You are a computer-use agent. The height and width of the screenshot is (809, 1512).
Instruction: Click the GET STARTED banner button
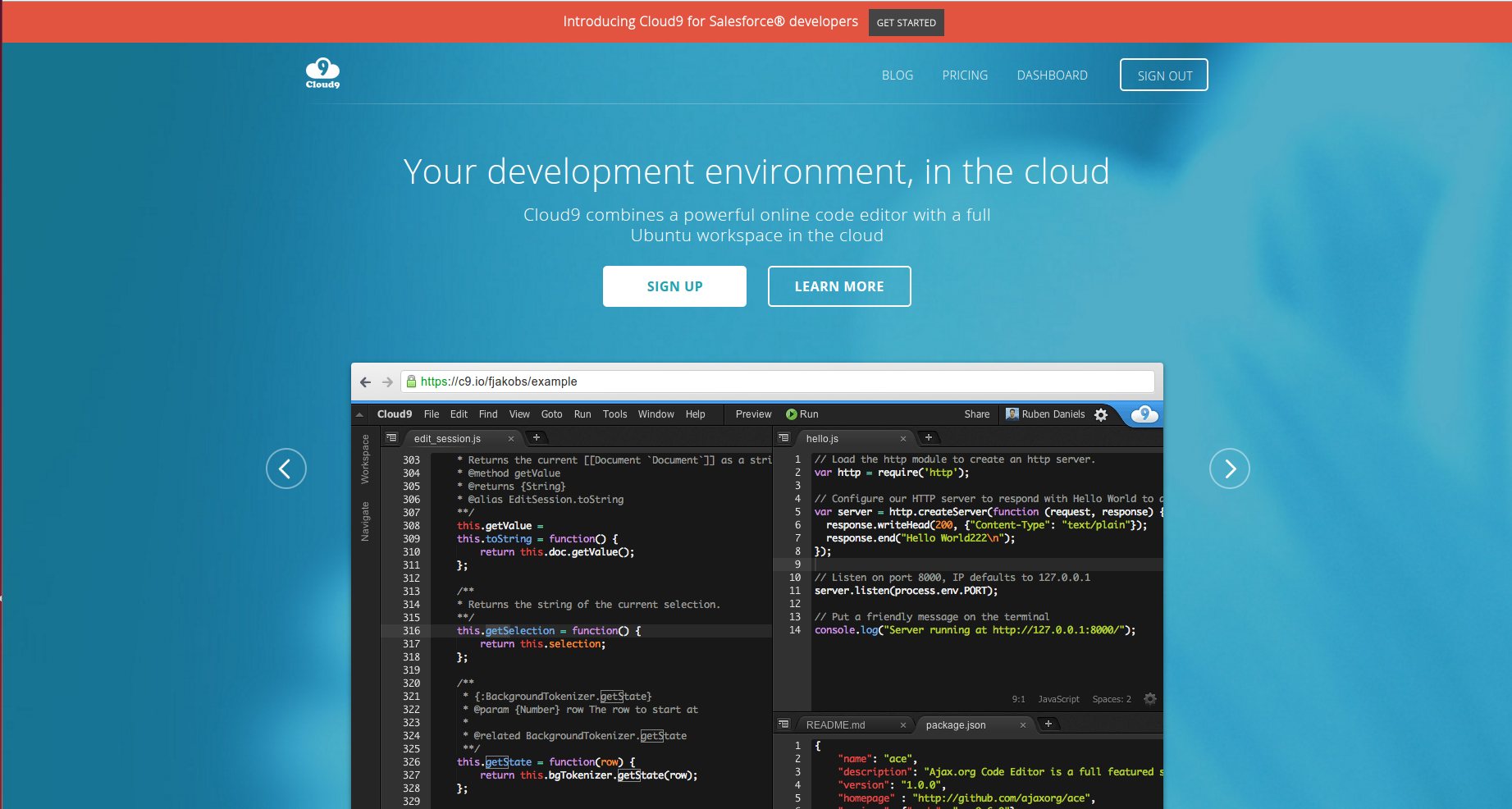point(907,23)
